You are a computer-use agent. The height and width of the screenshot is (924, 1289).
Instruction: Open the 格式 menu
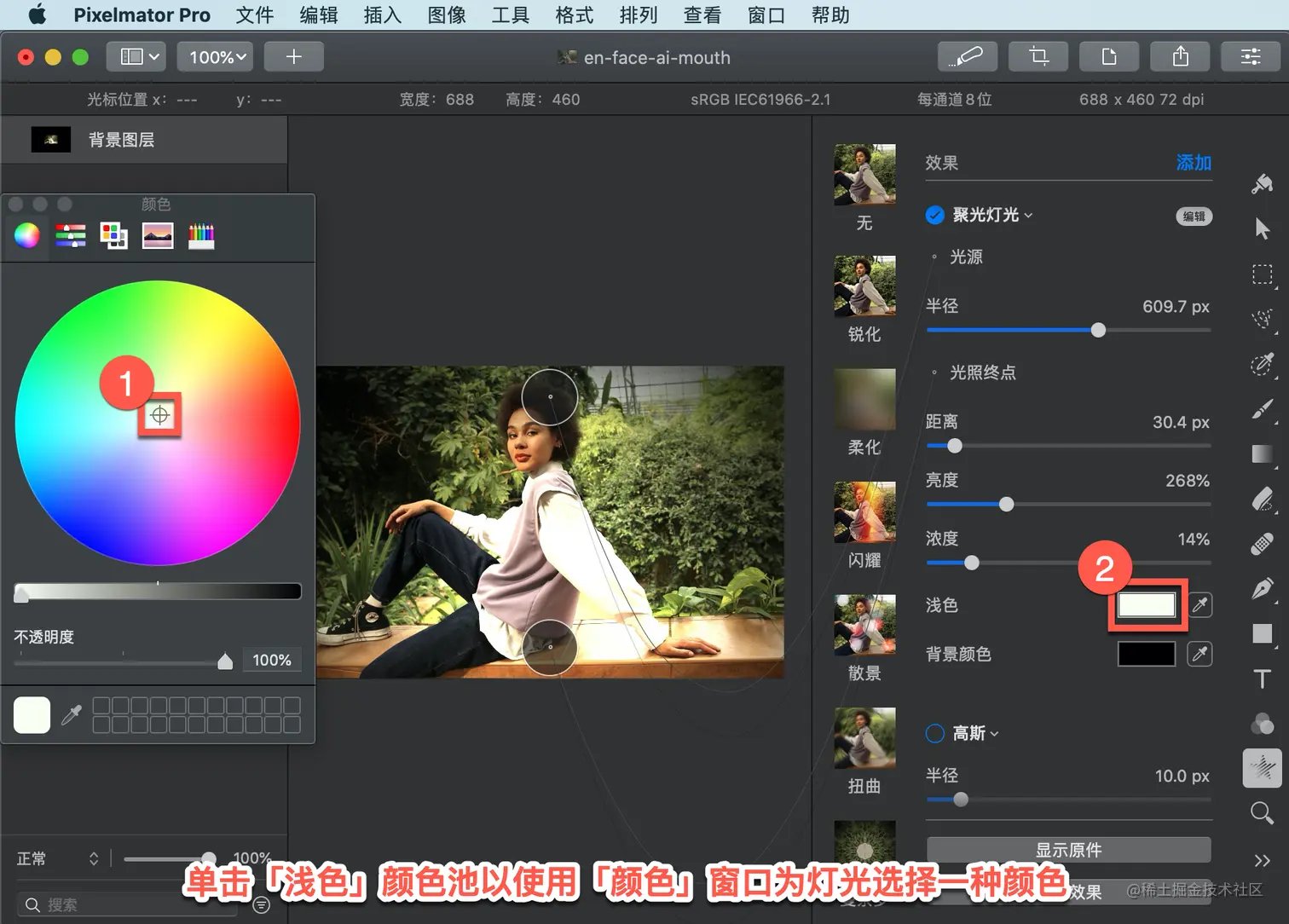[575, 14]
